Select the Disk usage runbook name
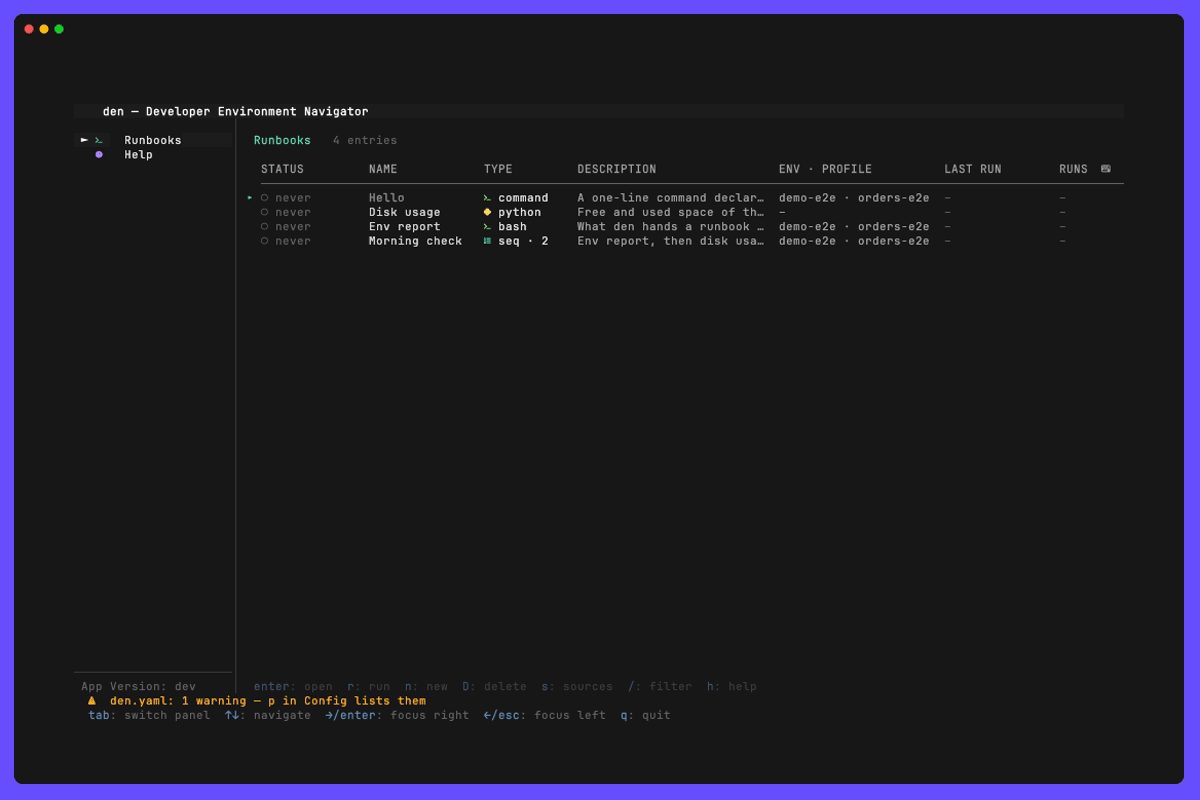The width and height of the screenshot is (1200, 800). pos(405,212)
